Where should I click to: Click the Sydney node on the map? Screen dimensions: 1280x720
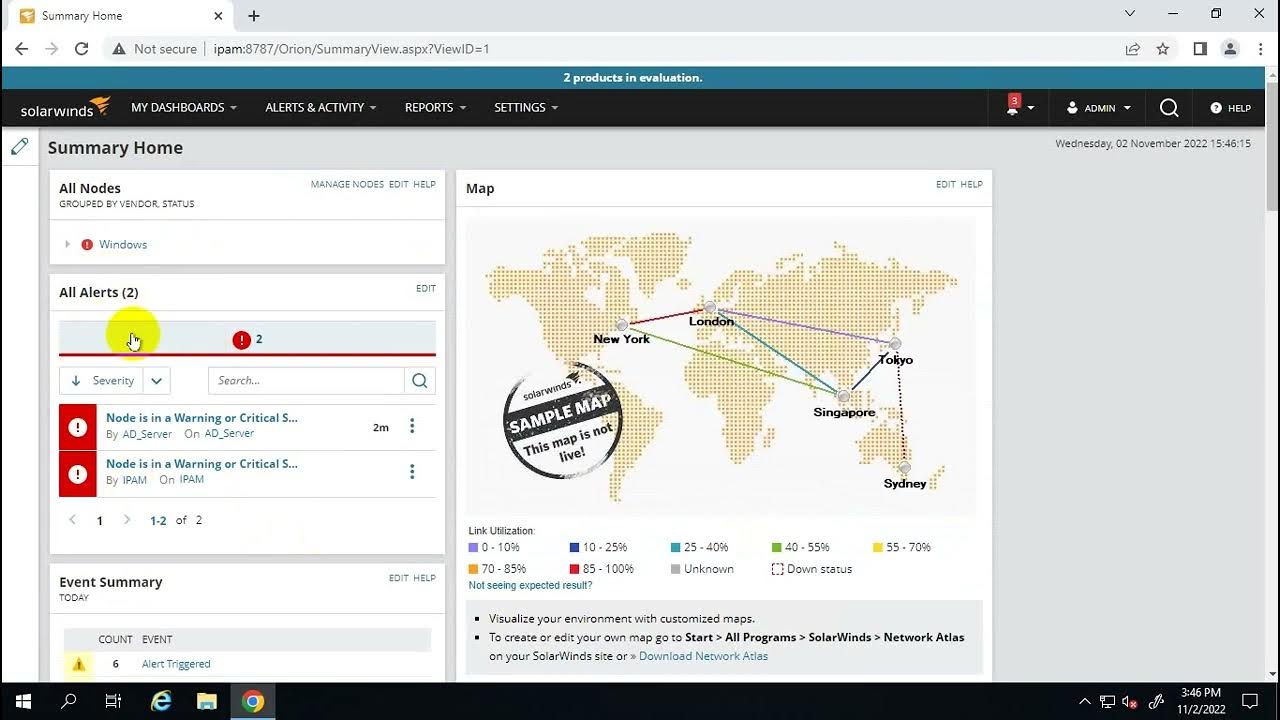pyautogui.click(x=905, y=468)
